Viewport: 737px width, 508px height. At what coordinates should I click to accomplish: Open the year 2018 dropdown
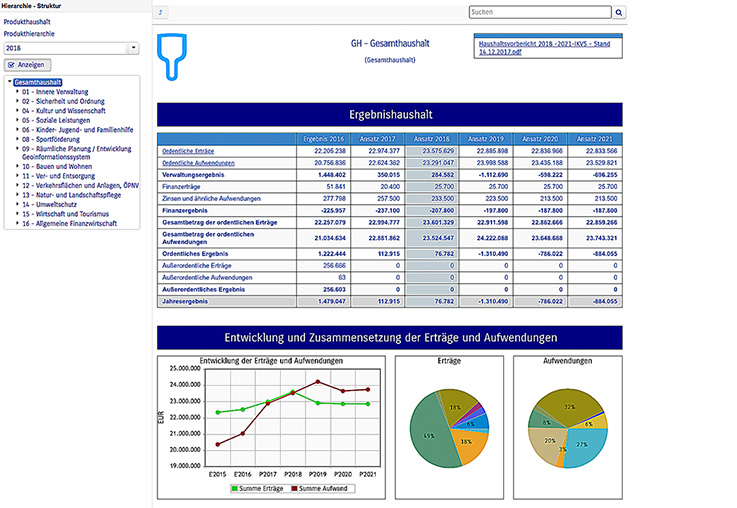133,48
